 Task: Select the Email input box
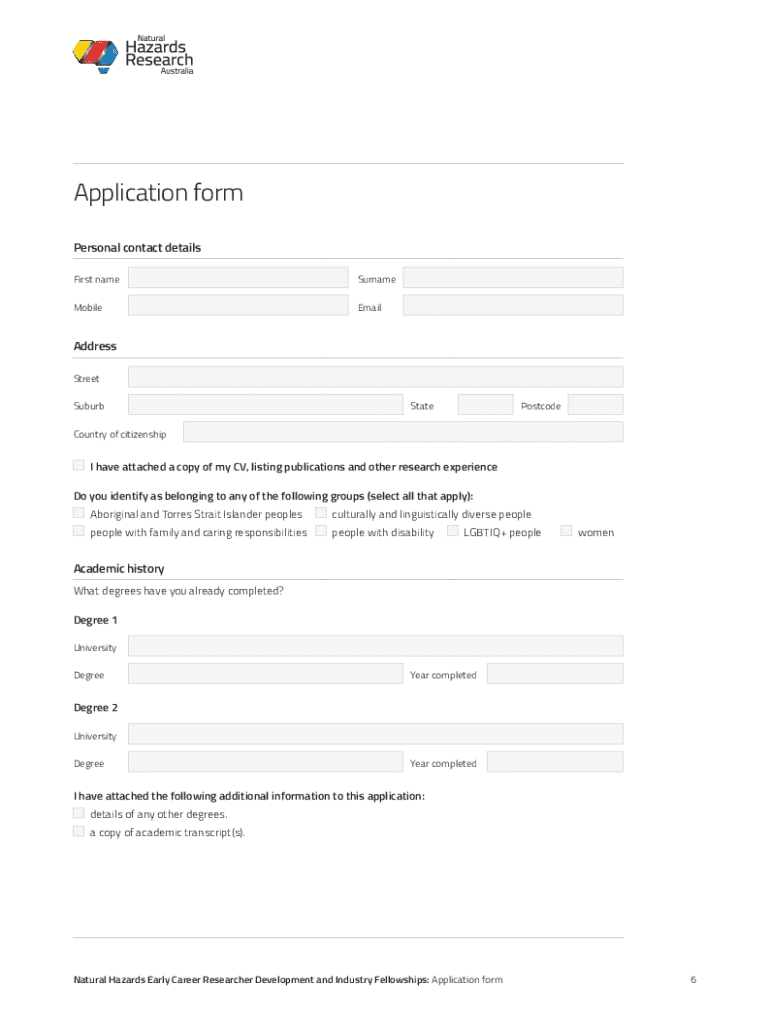(512, 306)
